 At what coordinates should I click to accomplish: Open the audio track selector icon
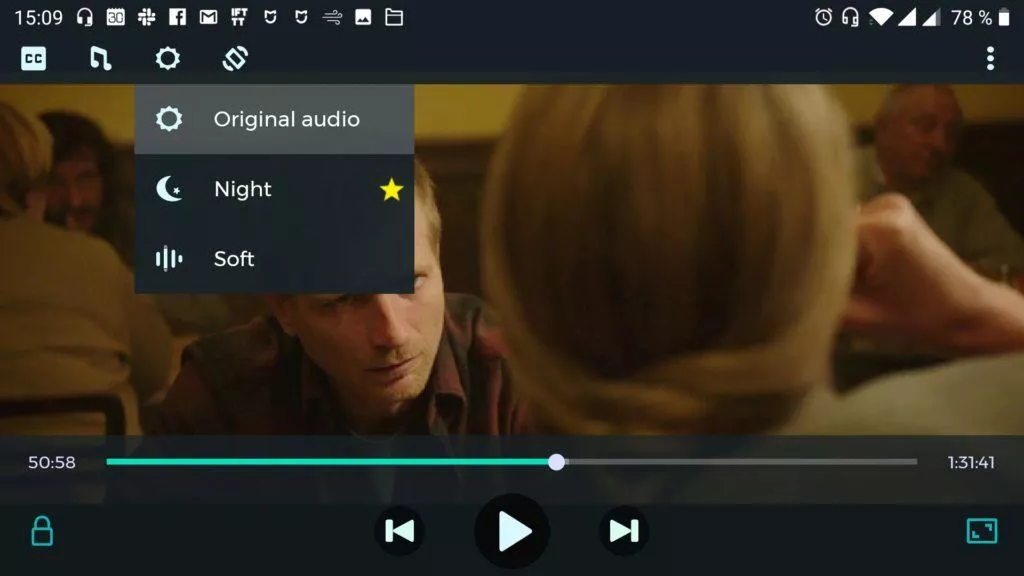tap(100, 59)
